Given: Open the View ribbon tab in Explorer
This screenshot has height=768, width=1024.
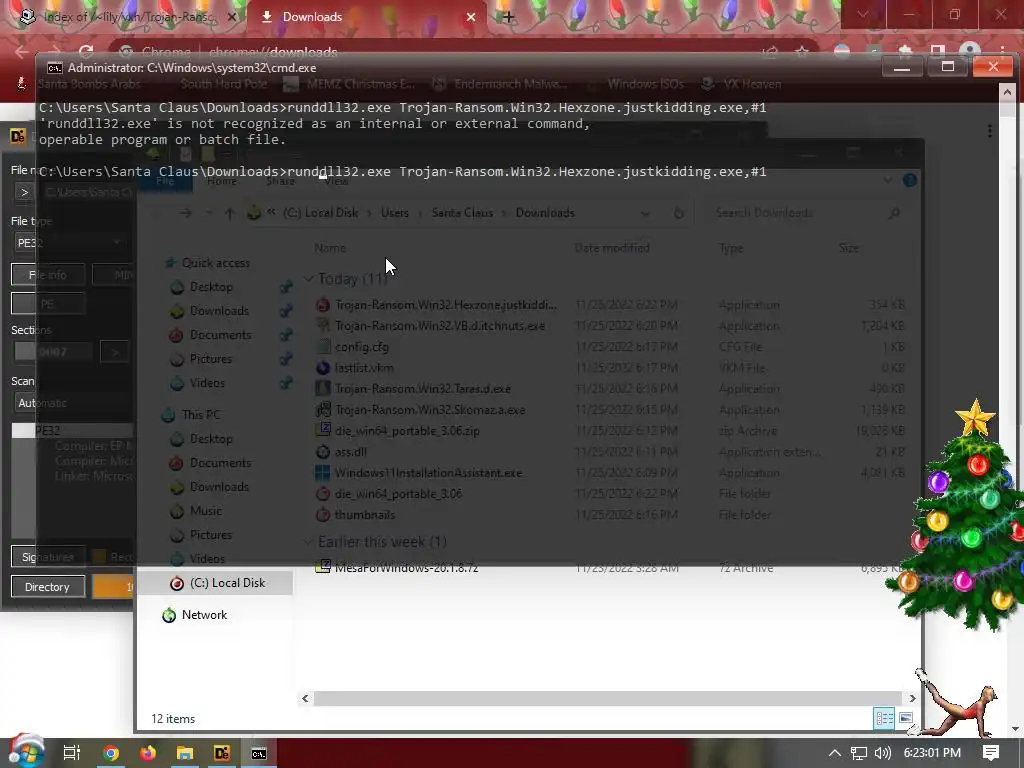Looking at the screenshot, I should (x=337, y=181).
